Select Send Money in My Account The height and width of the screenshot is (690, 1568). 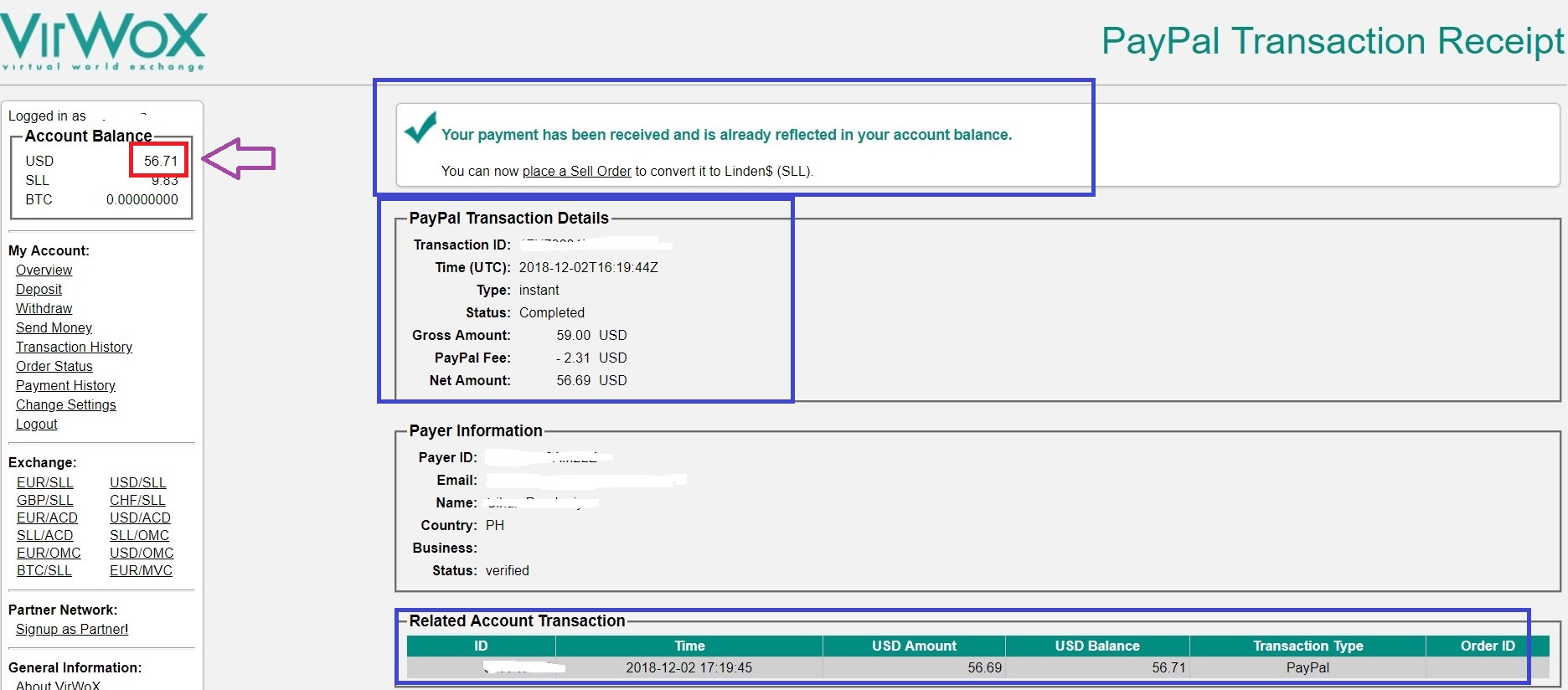pos(54,327)
